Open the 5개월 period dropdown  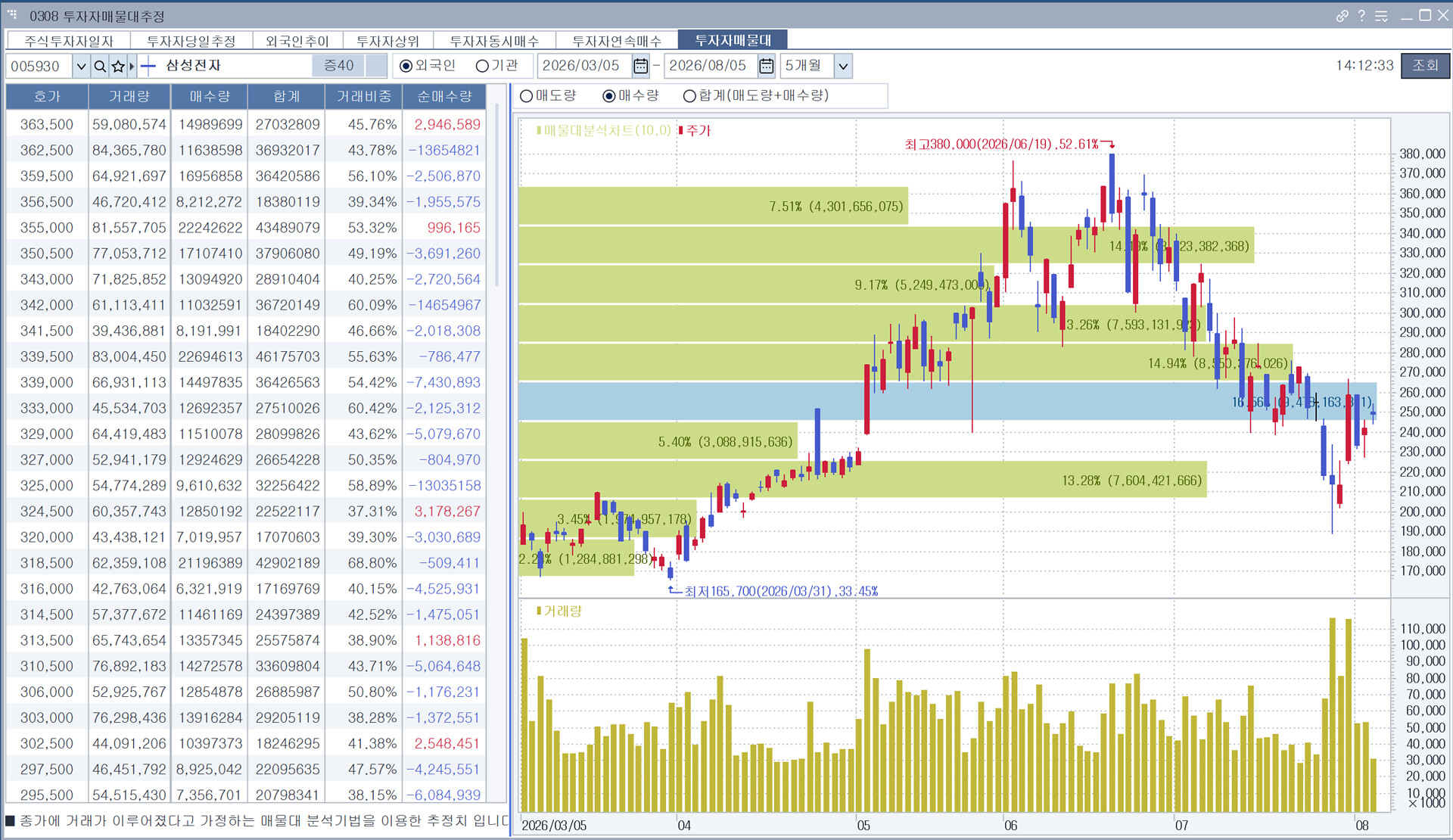pyautogui.click(x=843, y=66)
